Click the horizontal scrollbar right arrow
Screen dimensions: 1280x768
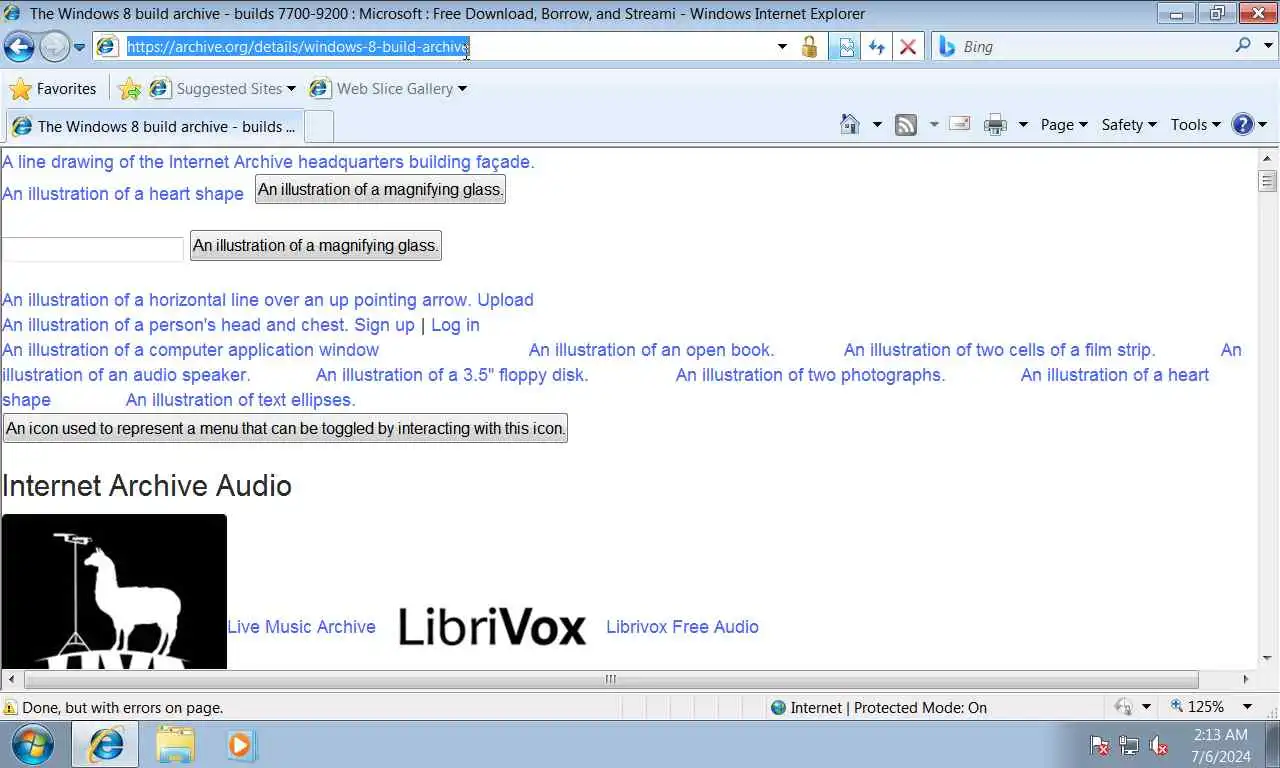[1246, 679]
